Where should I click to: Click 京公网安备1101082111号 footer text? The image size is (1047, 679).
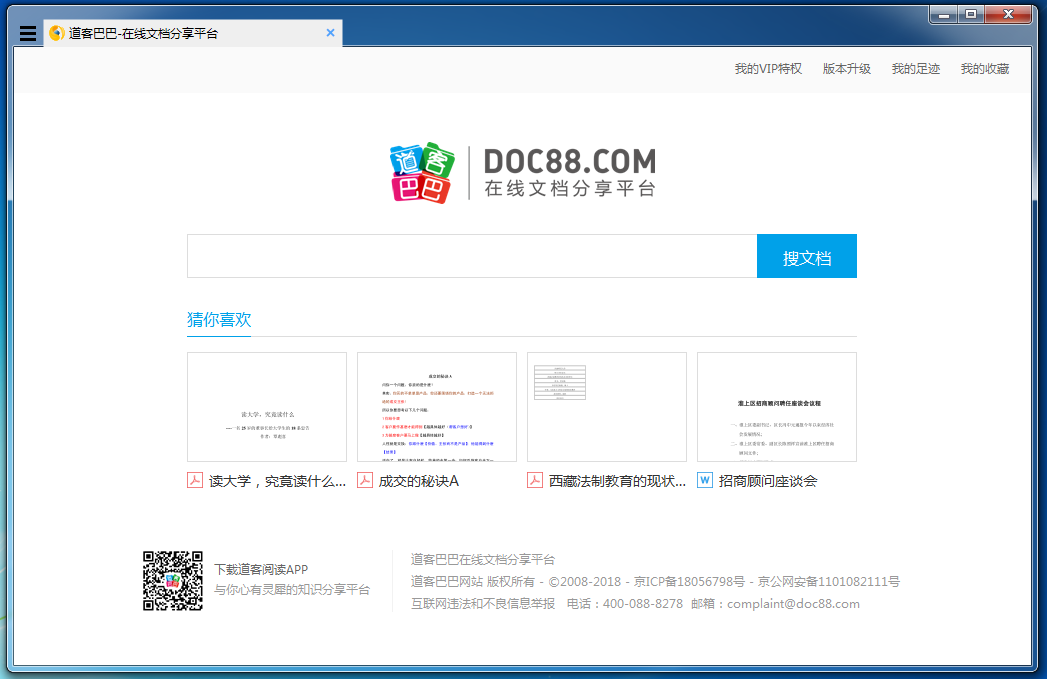point(829,582)
